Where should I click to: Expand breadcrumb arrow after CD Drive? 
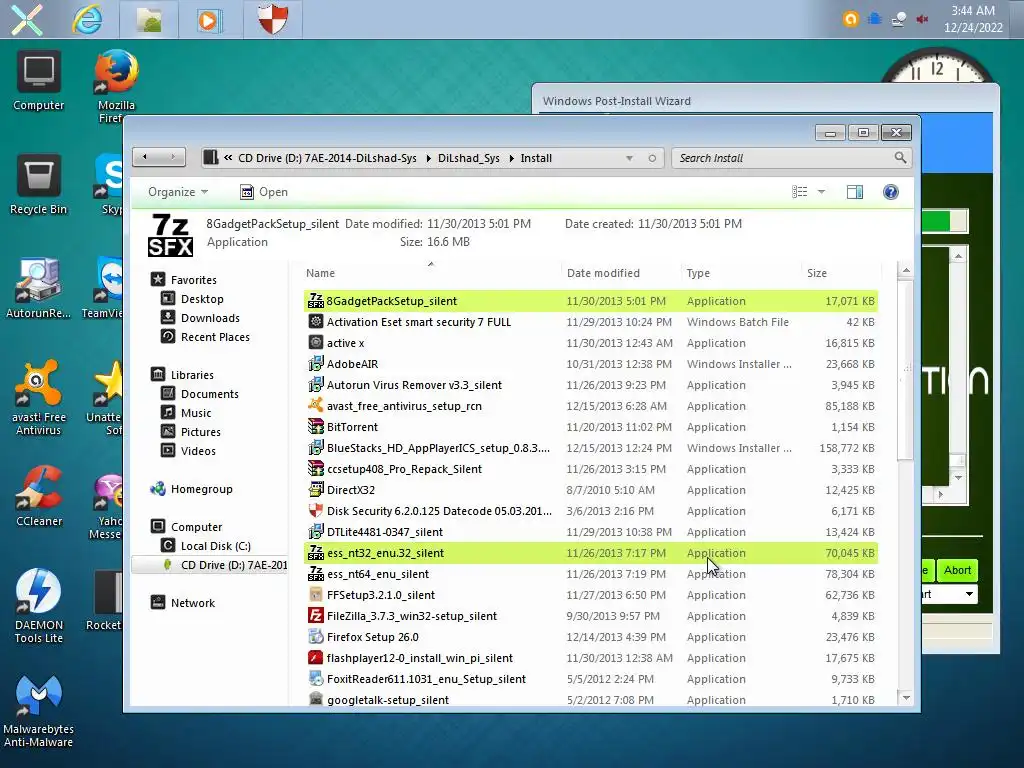pos(428,158)
